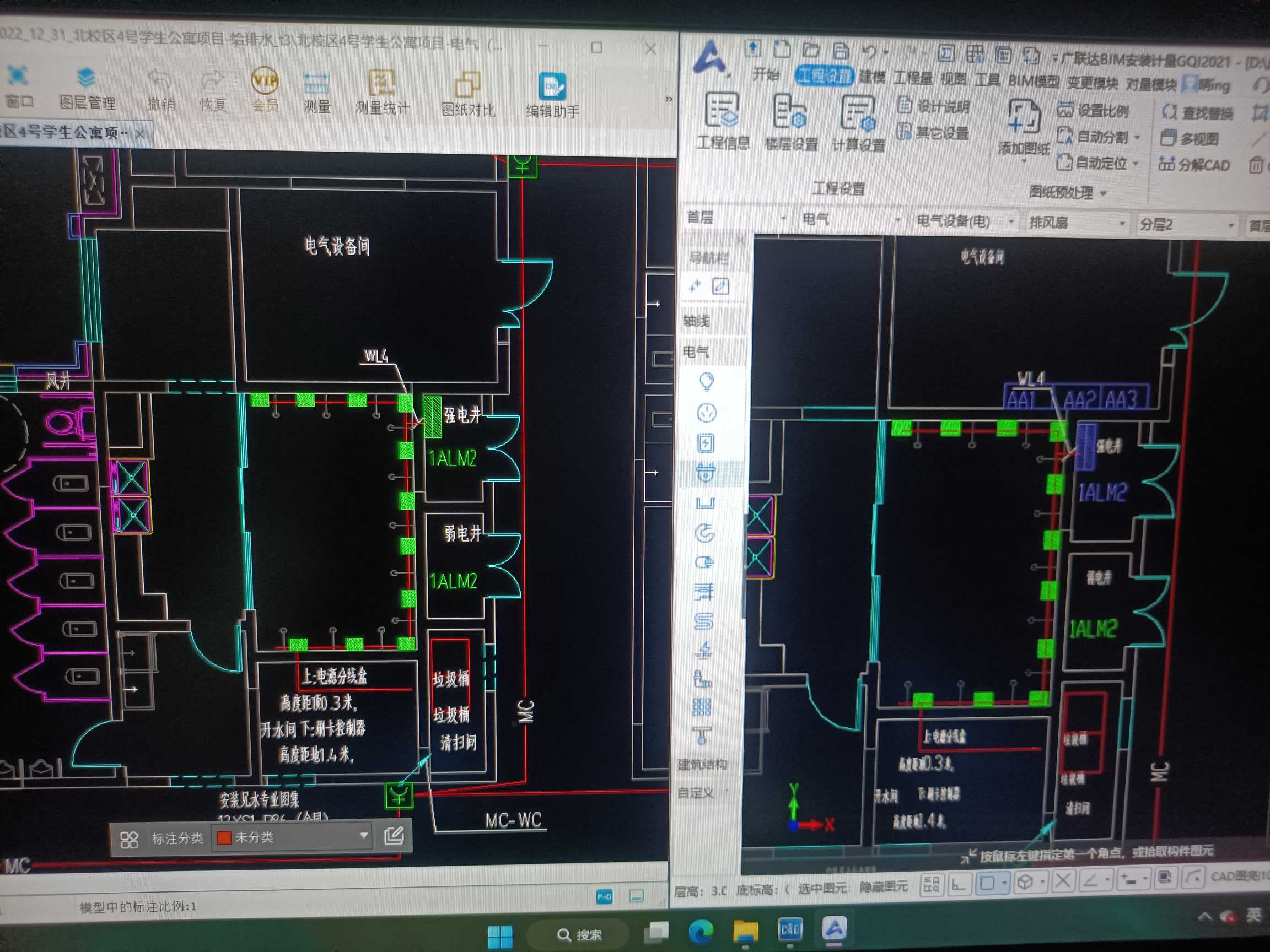Switch to the 建模 ribbon tab
This screenshot has height=952, width=1270.
872,77
